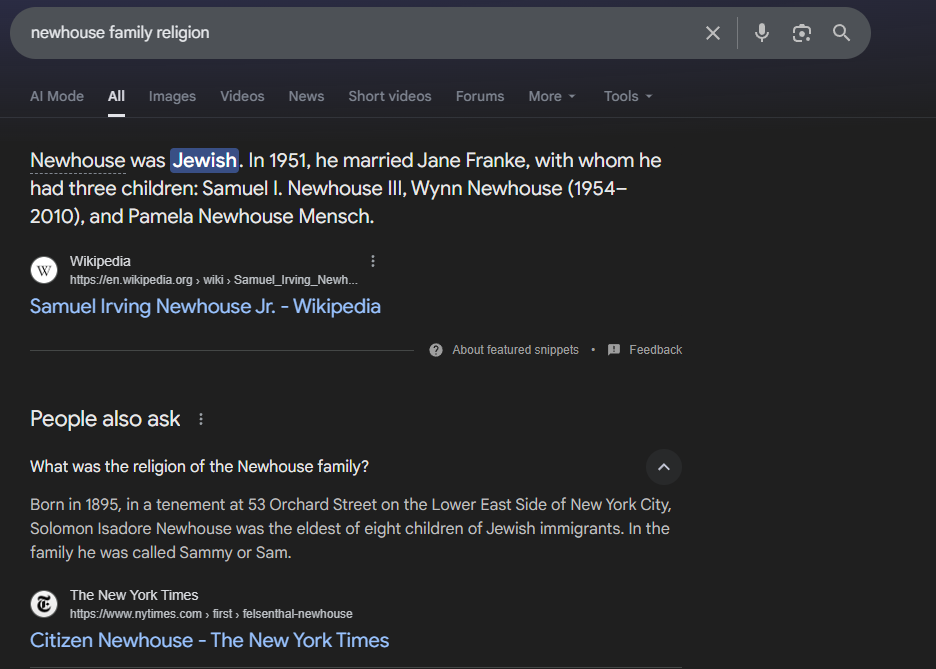Open the Short videos tab
This screenshot has width=936, height=669.
[x=390, y=96]
